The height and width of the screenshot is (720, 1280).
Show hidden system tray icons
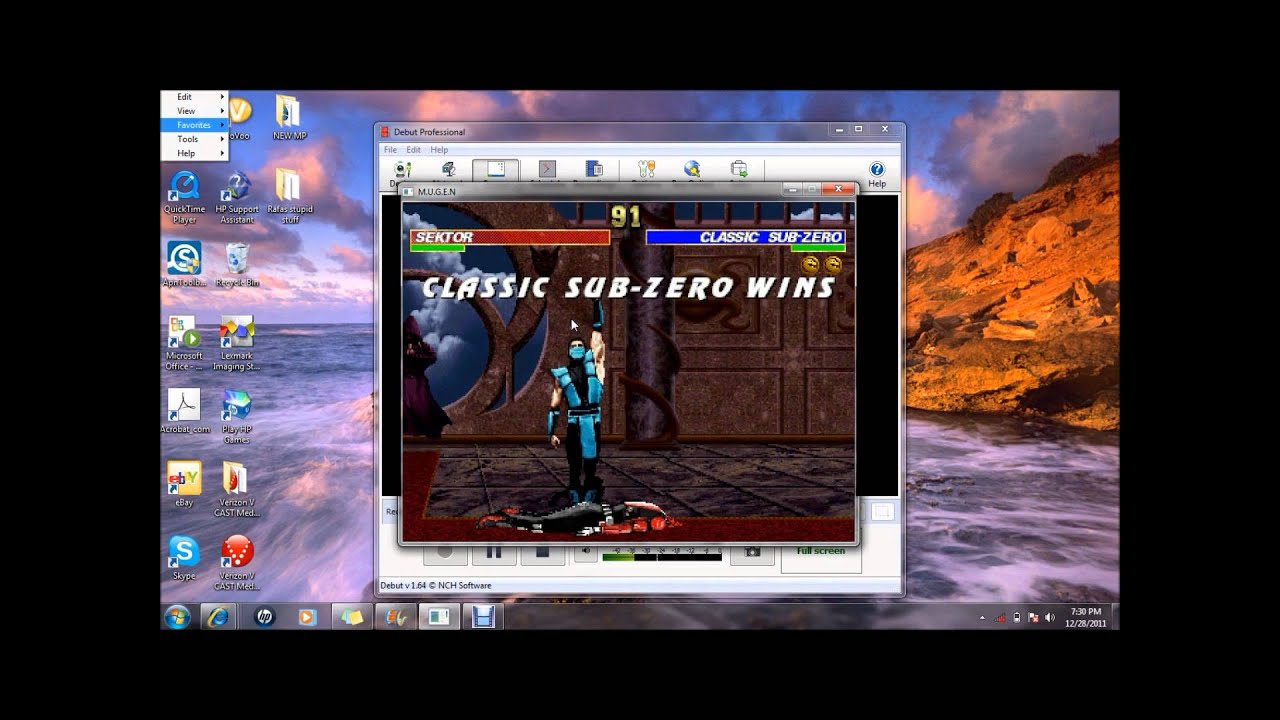click(982, 618)
